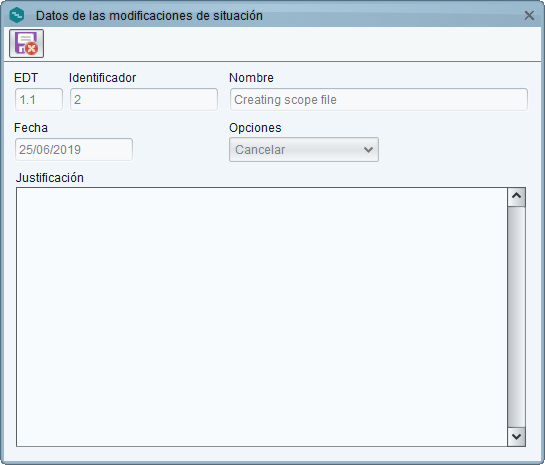
Task: Click the teal application logo in title bar
Action: 17,16
